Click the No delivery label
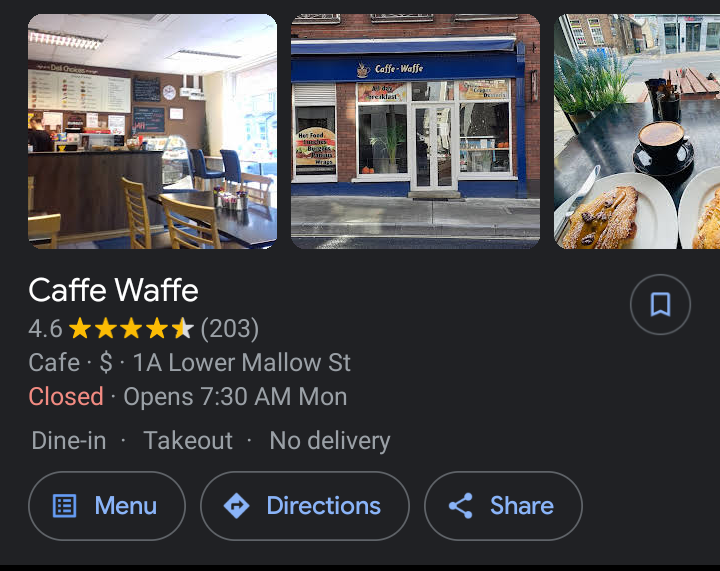Viewport: 720px width, 571px height. (330, 441)
